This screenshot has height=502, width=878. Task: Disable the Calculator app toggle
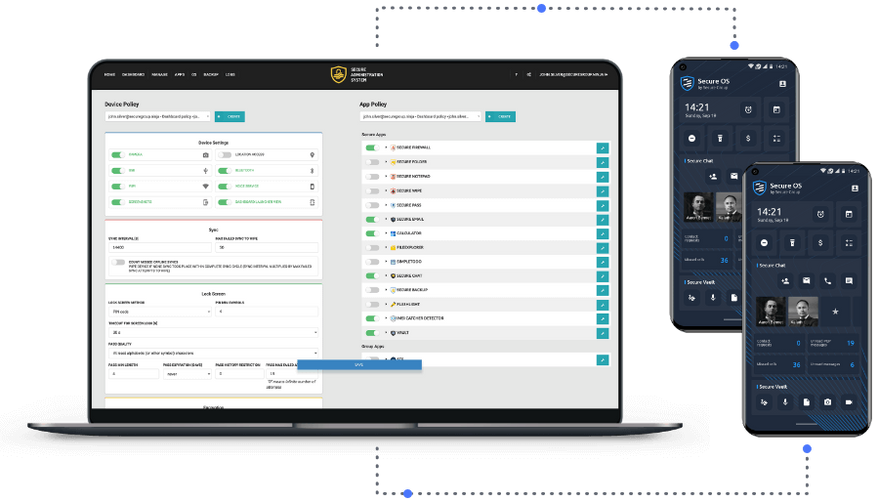372,233
